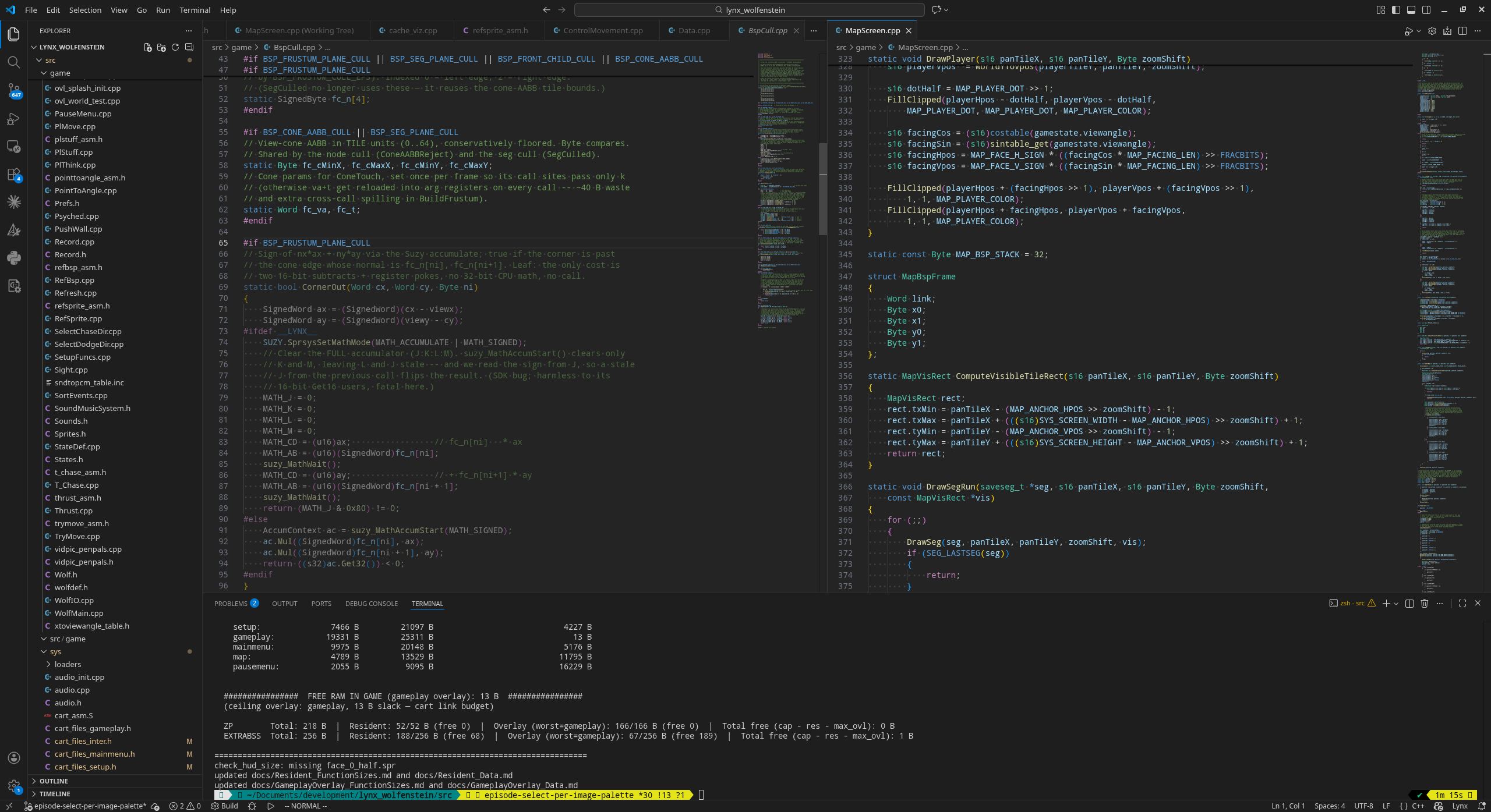
Task: Open the customize layout control
Action: pos(1381,10)
